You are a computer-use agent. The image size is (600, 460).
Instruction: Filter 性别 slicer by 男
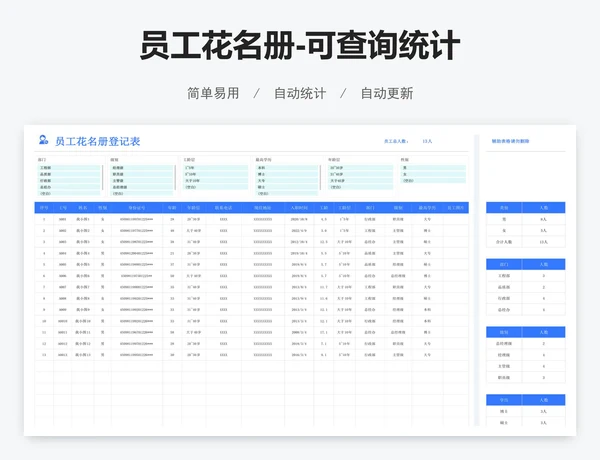click(433, 168)
